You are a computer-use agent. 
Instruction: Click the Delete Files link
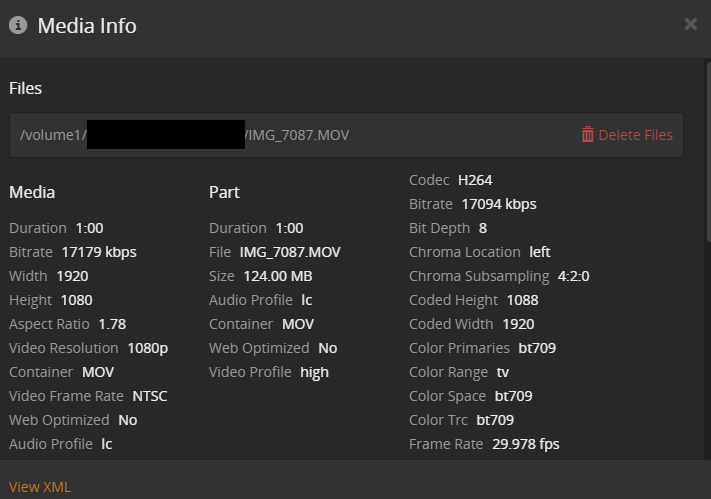point(635,135)
